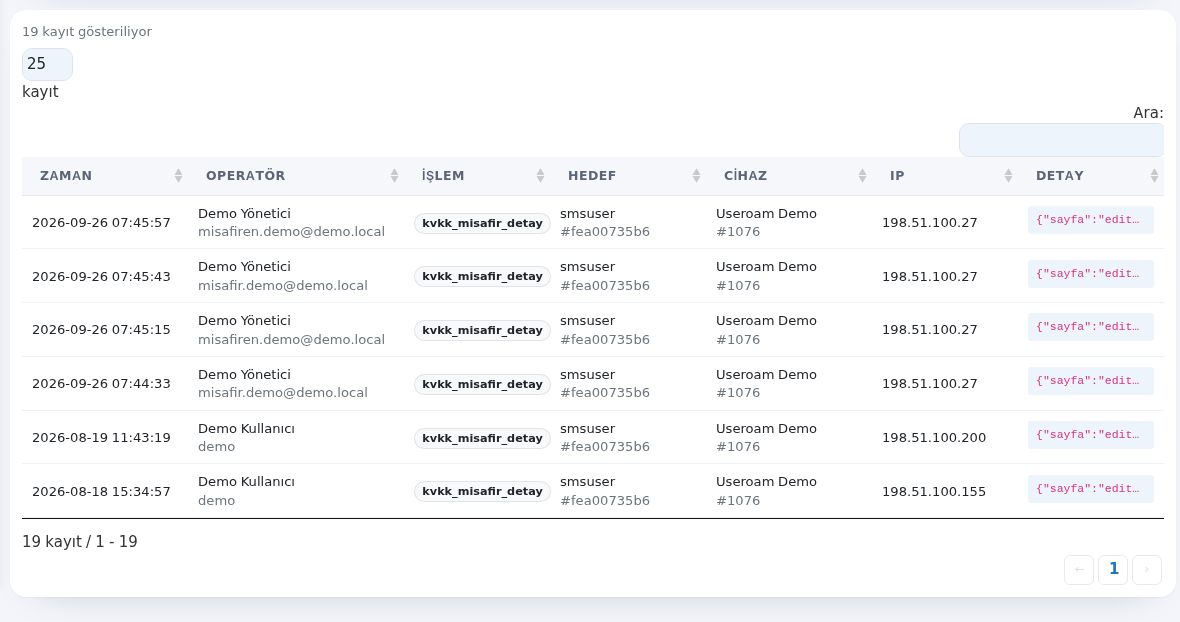Viewport: 1180px width, 622px height.
Task: Select the timestamp 2026-09-26 07:45:57
Action: (102, 223)
